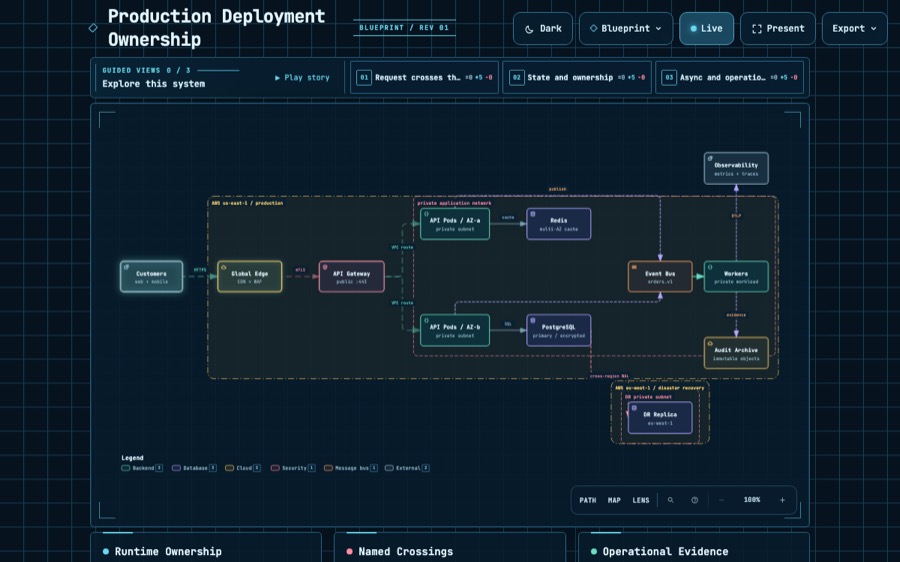
Task: Click the 'Explore this system' text
Action: [x=153, y=84]
